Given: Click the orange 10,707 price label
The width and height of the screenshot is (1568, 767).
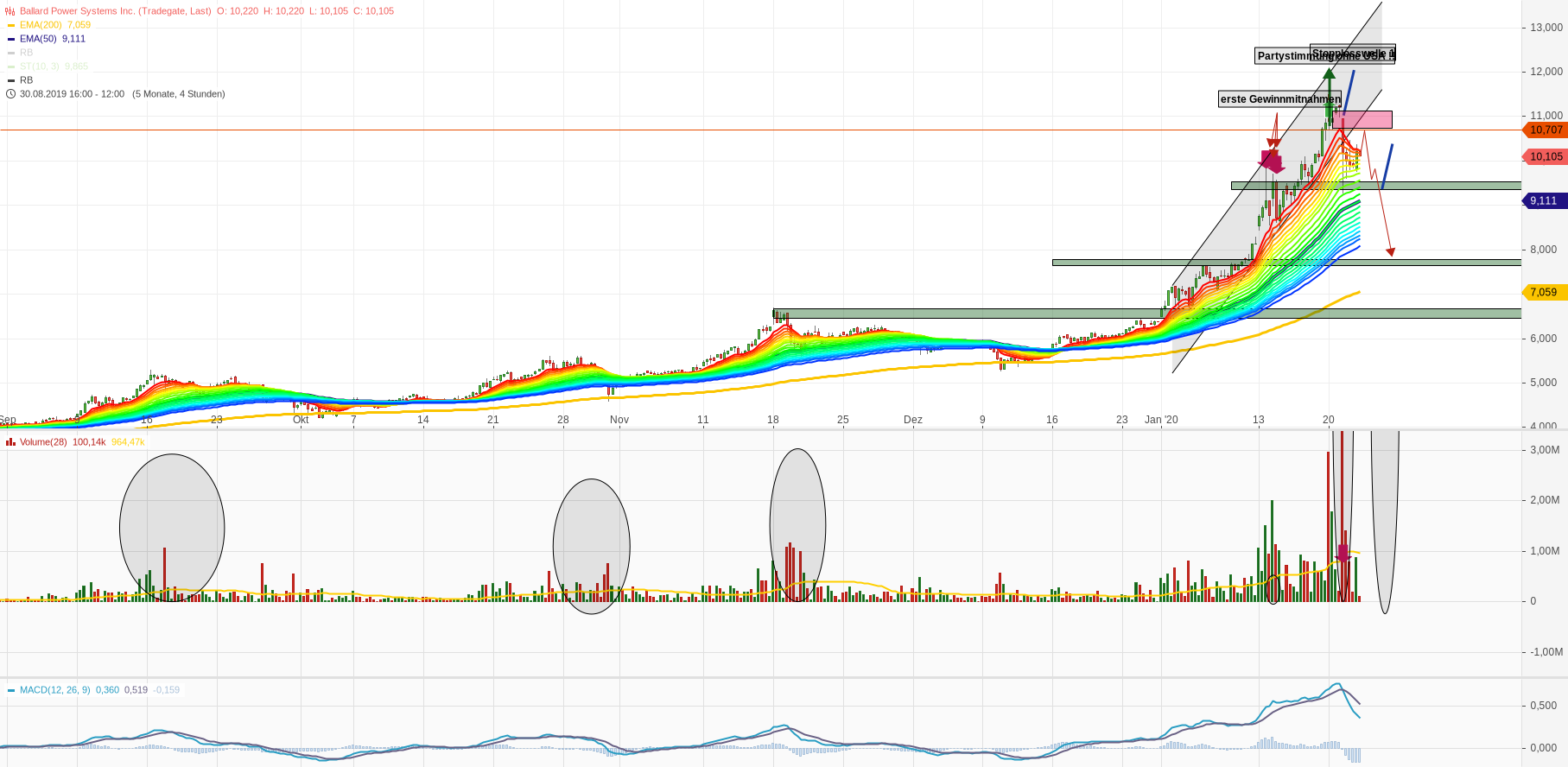Looking at the screenshot, I should 1546,130.
